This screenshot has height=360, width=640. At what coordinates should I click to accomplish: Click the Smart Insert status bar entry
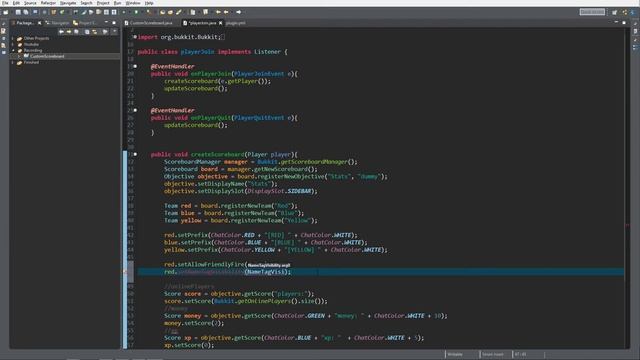(x=493, y=354)
